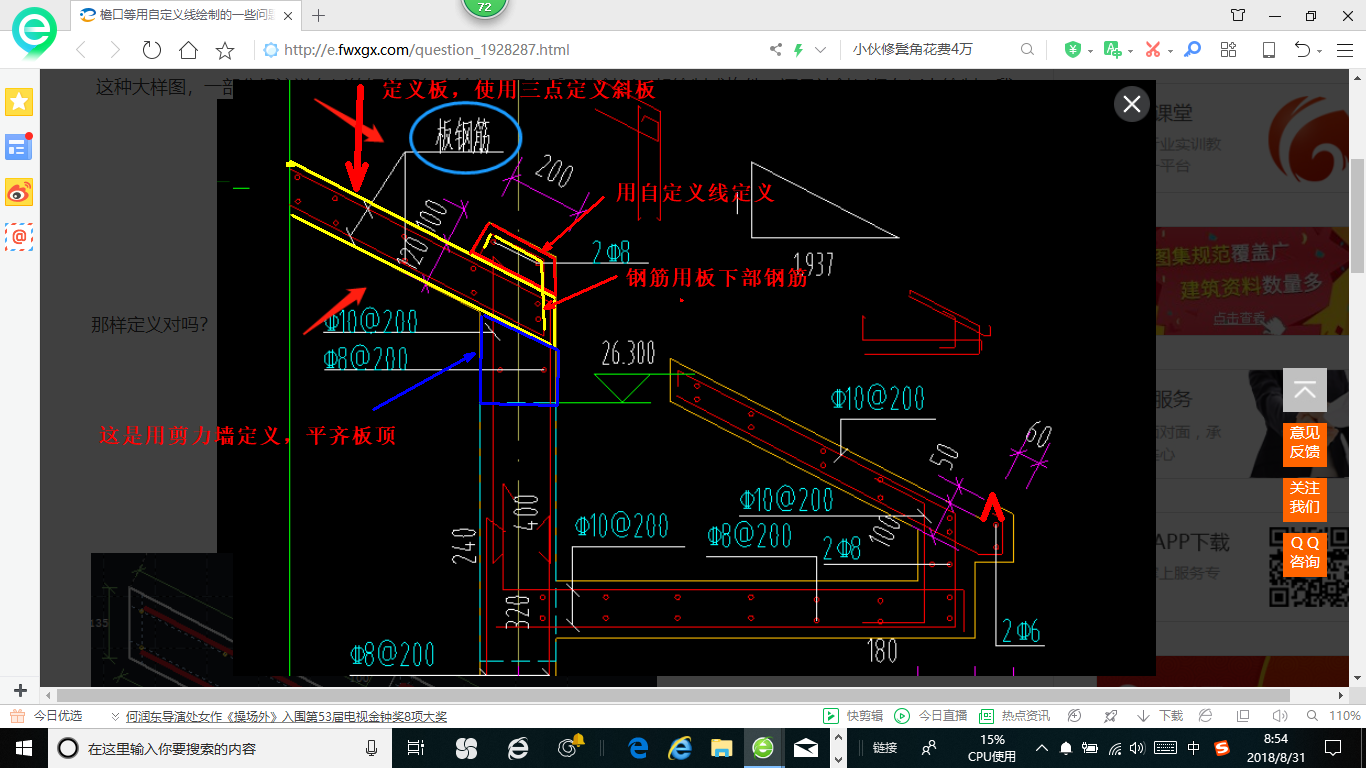The image size is (1366, 768).
Task: Click the red scissors screenshot icon
Action: coord(1153,50)
